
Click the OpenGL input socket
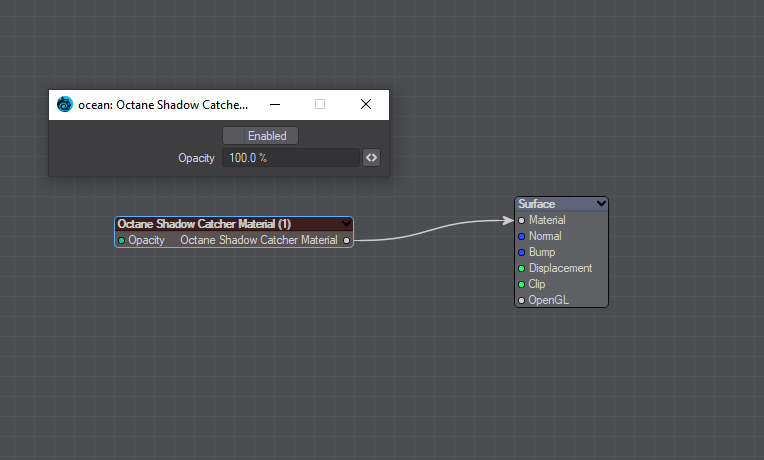click(521, 300)
